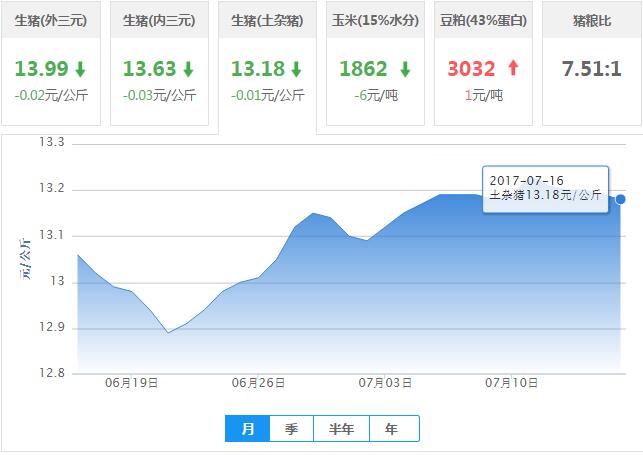This screenshot has width=643, height=455.
Task: Select the 月 (month) period option
Action: tap(247, 429)
